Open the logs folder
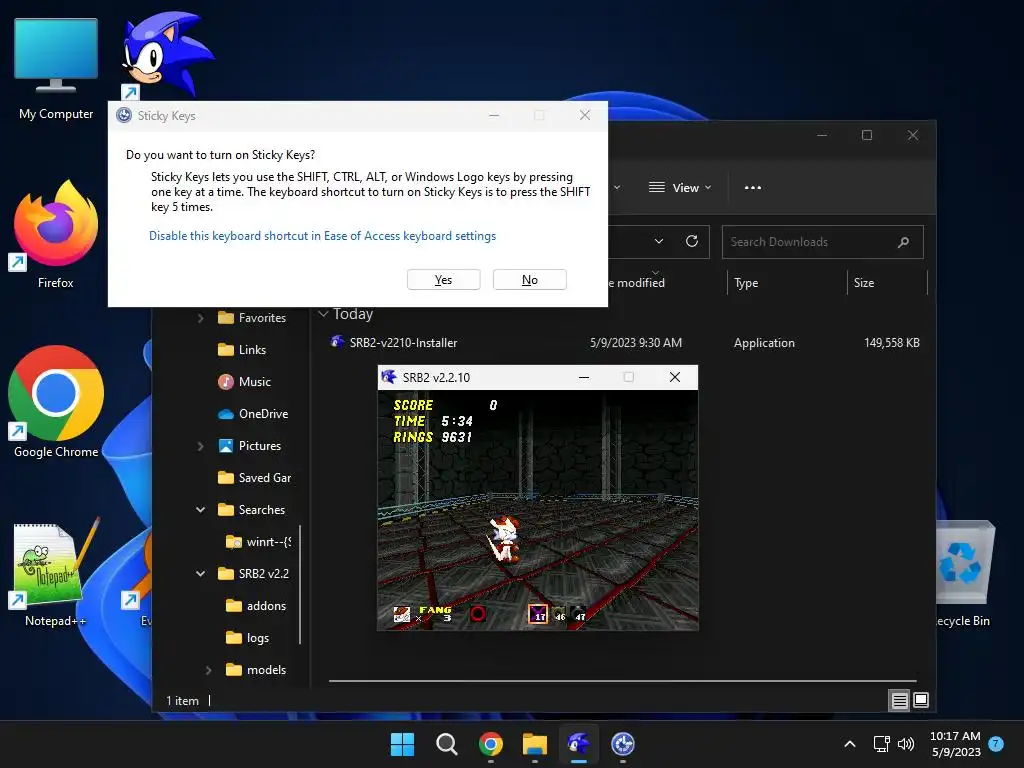1024x768 pixels. [248, 638]
